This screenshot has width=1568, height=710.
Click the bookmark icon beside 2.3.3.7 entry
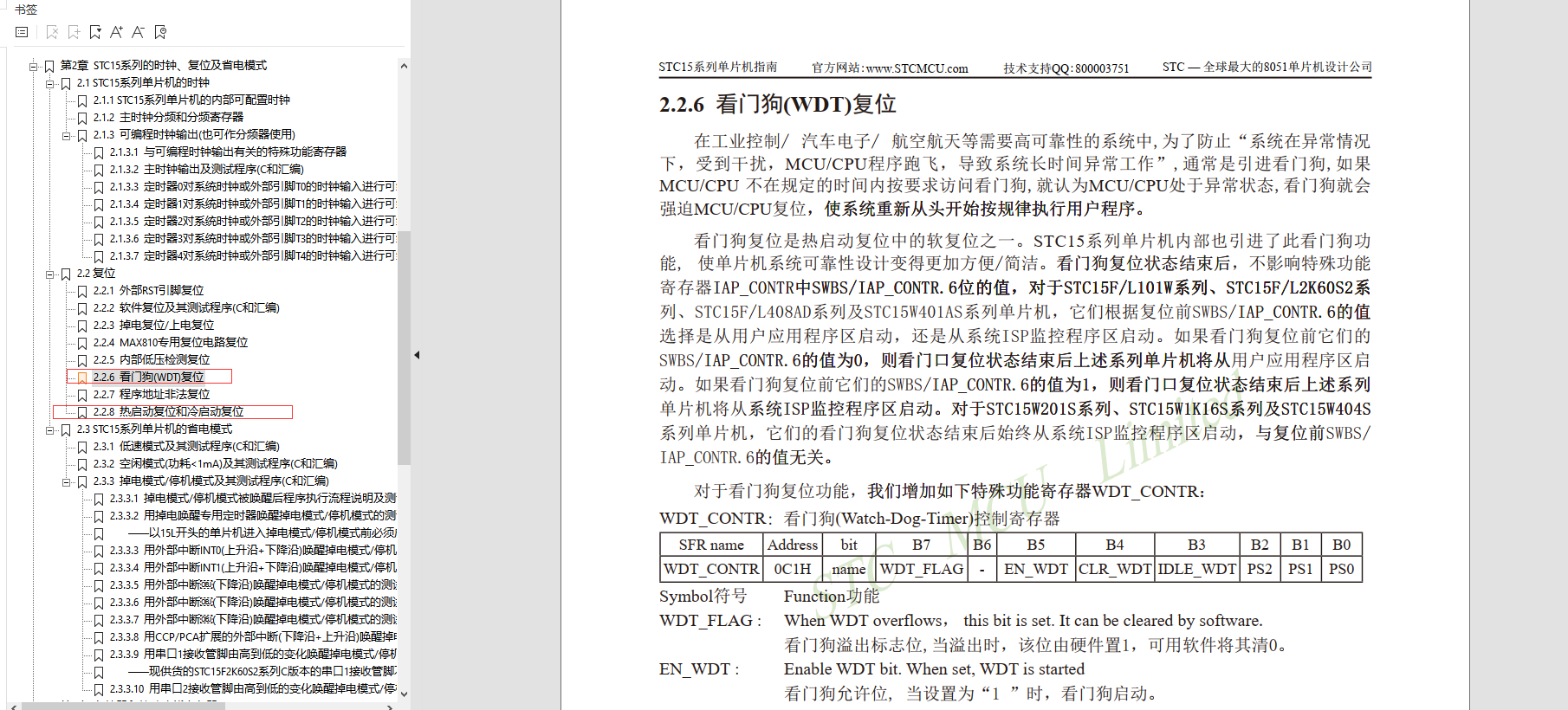(x=99, y=620)
